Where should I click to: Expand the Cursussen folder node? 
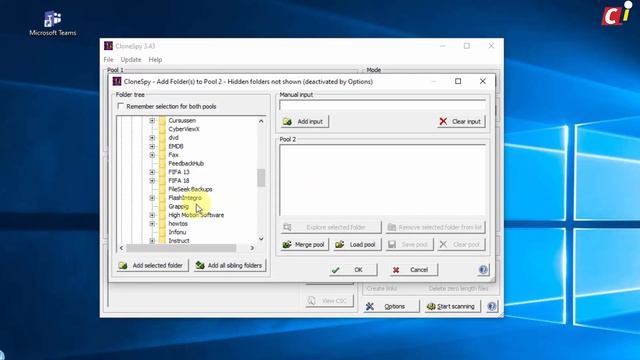pyautogui.click(x=152, y=120)
